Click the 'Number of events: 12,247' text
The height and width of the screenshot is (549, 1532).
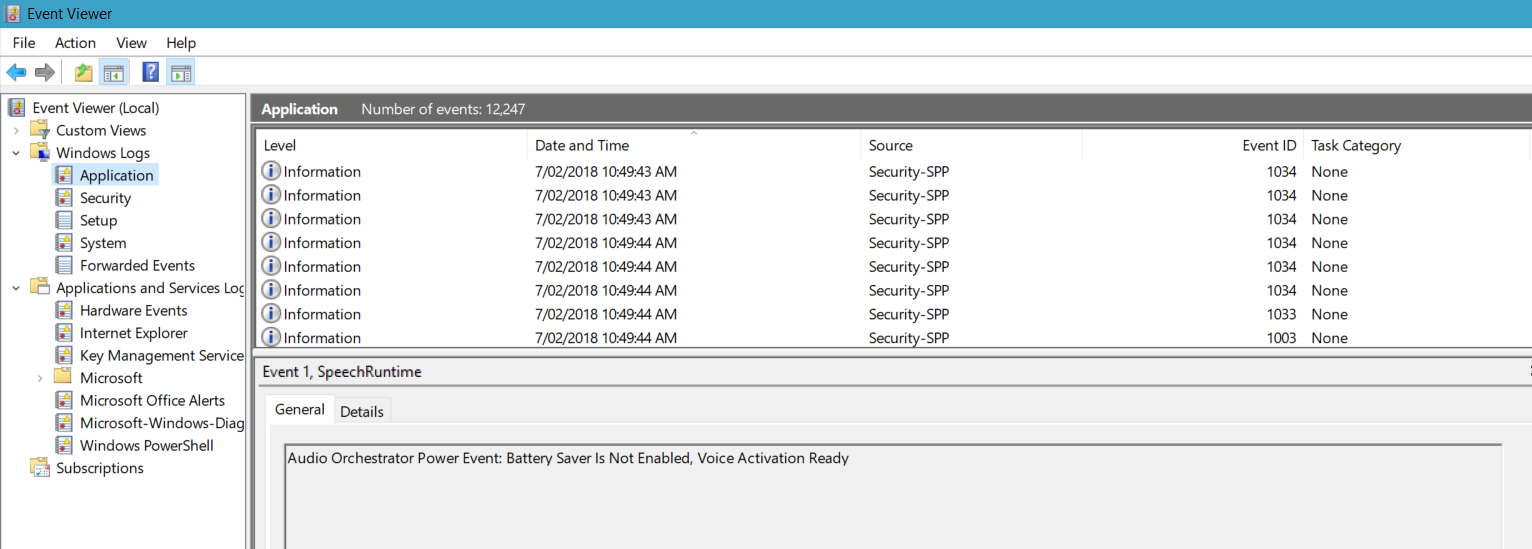[x=443, y=109]
